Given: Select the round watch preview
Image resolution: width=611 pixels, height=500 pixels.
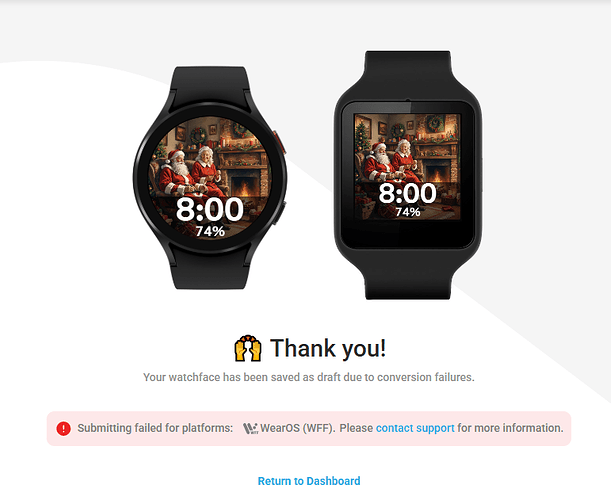Looking at the screenshot, I should 210,178.
